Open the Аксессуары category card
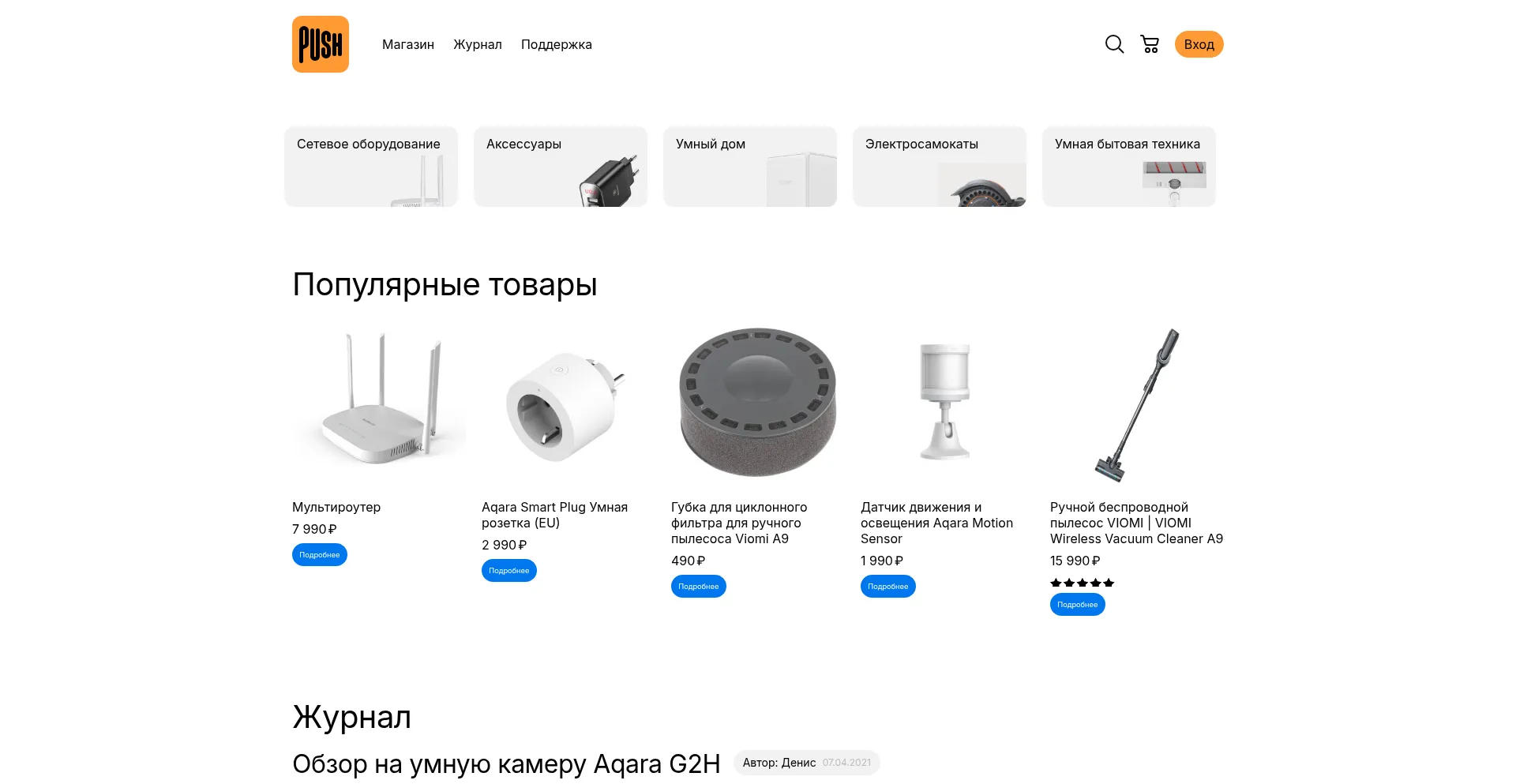This screenshot has height=784, width=1516. point(561,167)
